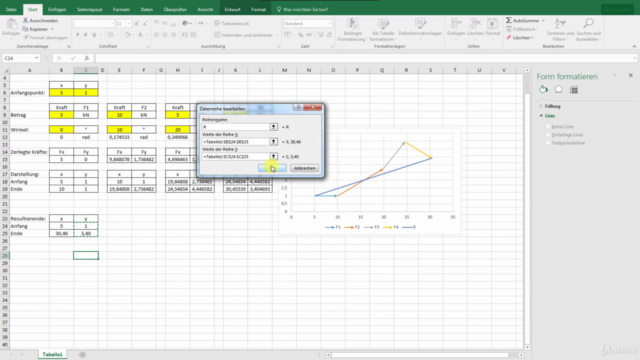This screenshot has width=640, height=360.
Task: Toggle Textumbruch wrap text
Action: tap(231, 24)
